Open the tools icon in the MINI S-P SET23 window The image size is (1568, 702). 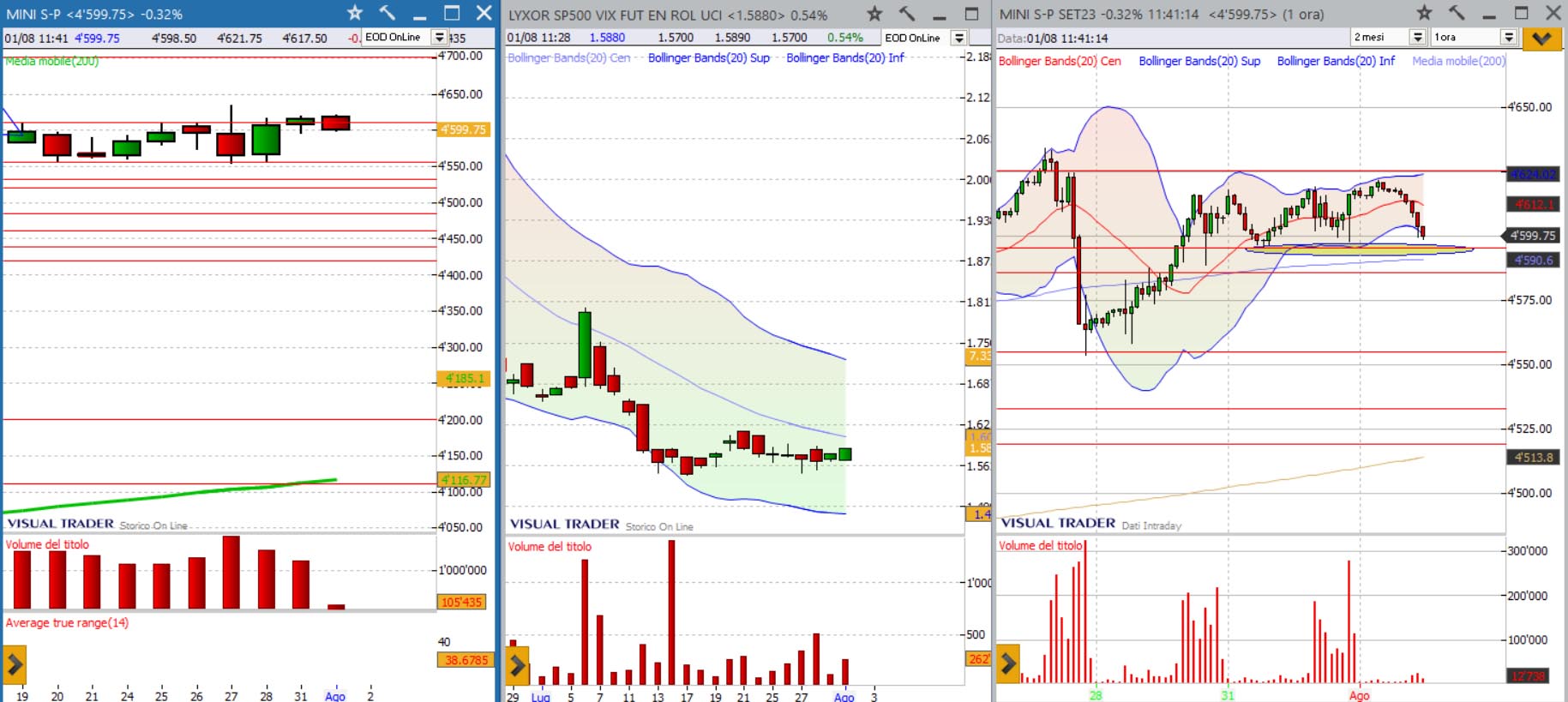click(1457, 13)
